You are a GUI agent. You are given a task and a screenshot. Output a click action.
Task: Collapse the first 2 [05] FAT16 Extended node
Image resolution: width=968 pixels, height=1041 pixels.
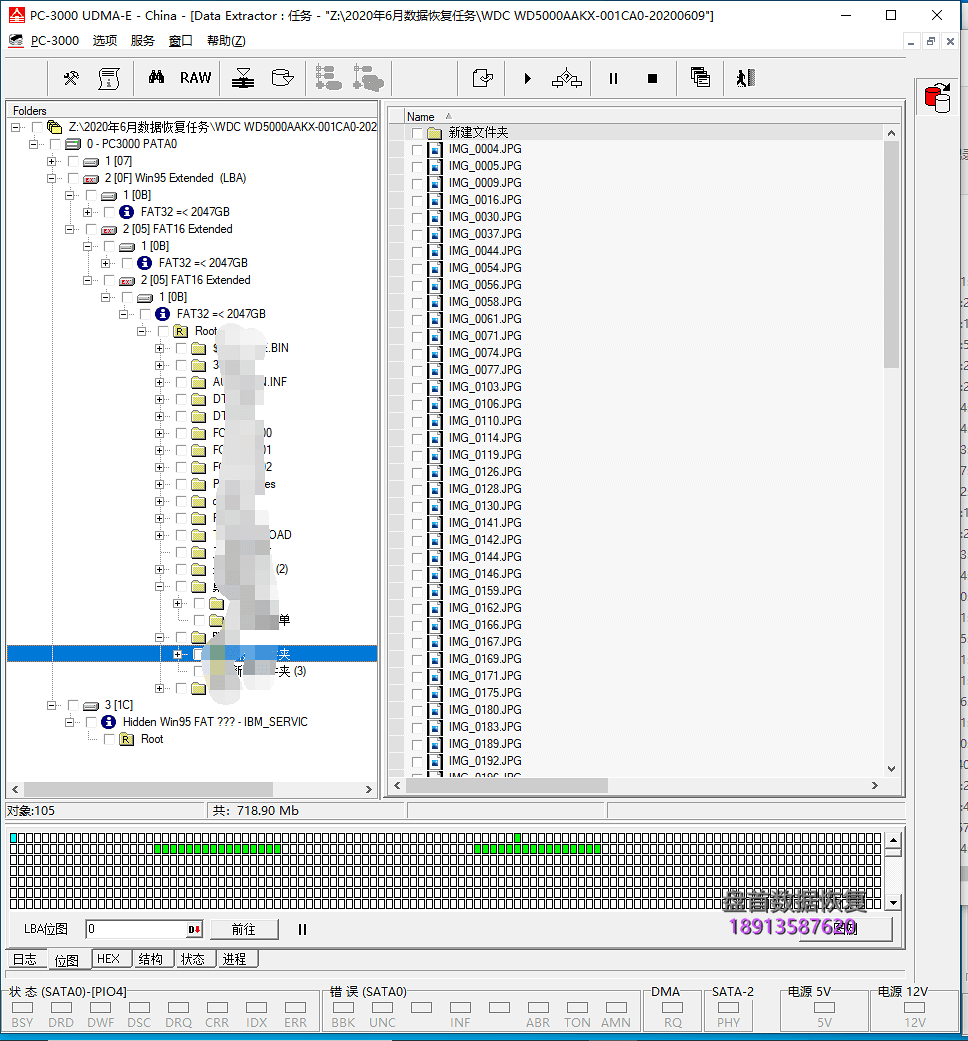click(x=70, y=229)
